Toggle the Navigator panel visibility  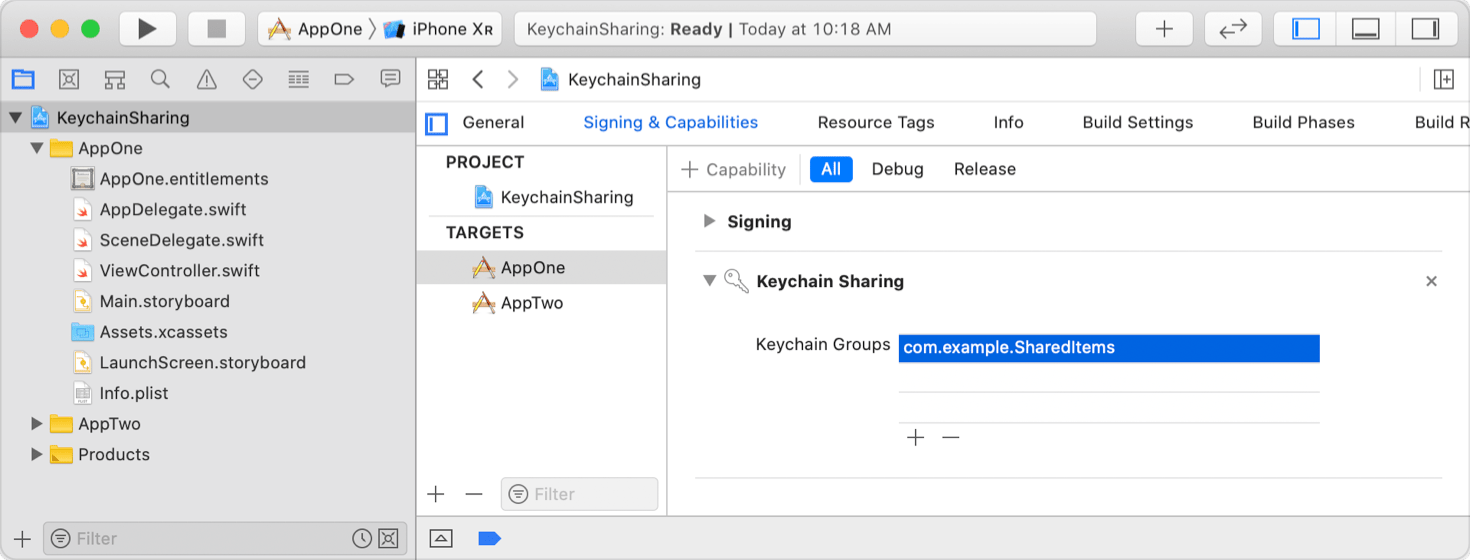(x=1306, y=29)
